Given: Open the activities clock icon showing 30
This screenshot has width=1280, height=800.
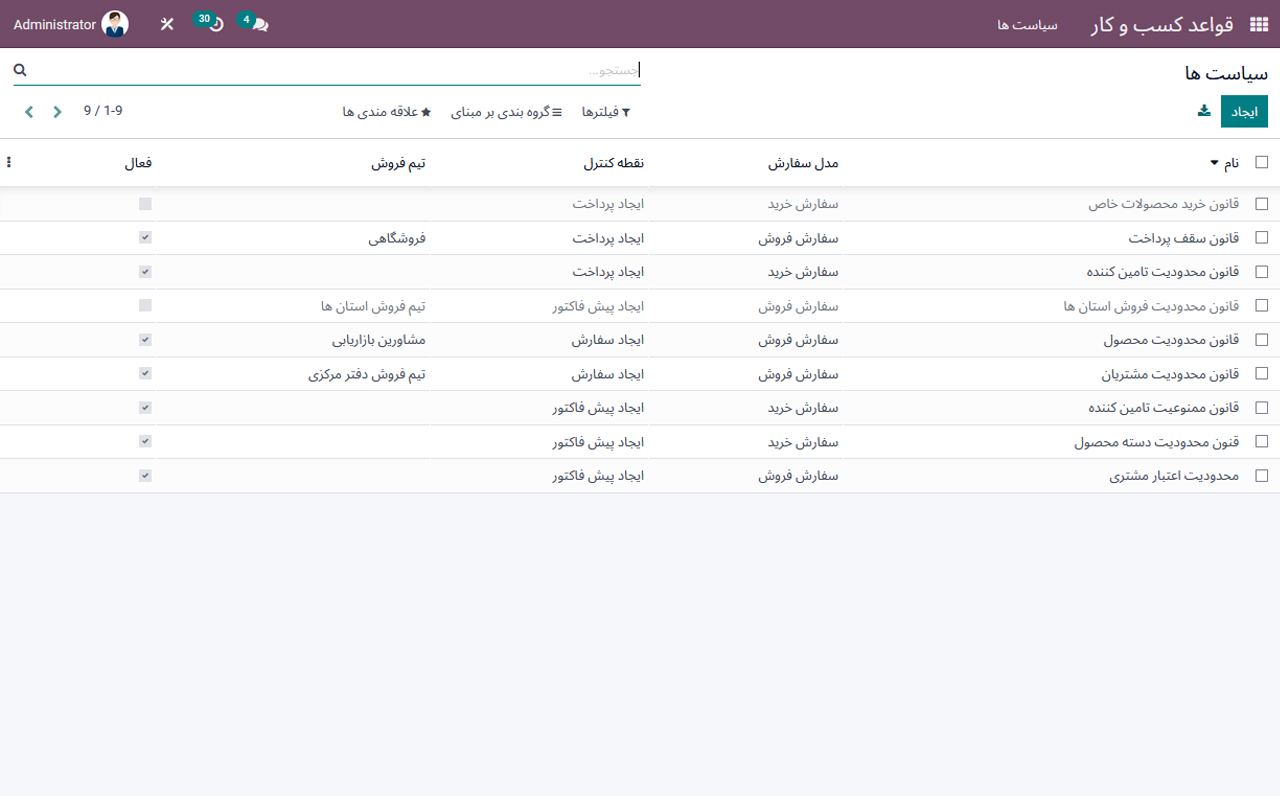Looking at the screenshot, I should click(x=213, y=24).
